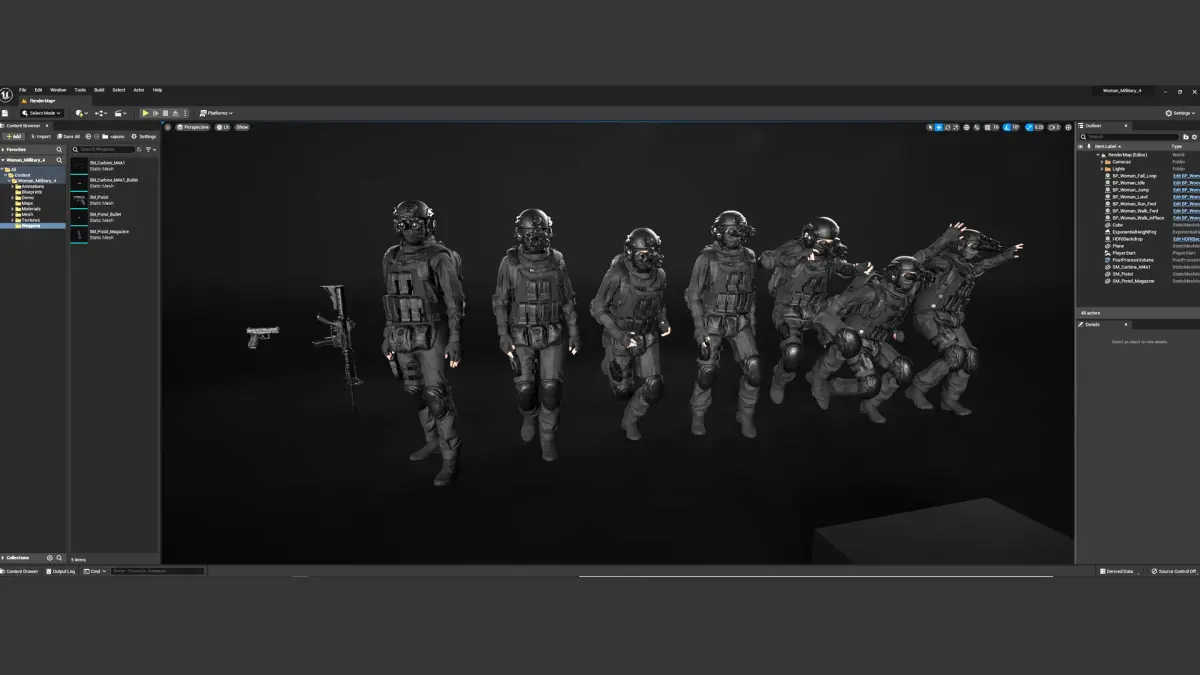Toggle scale snapping
The height and width of the screenshot is (675, 1200).
1030,127
